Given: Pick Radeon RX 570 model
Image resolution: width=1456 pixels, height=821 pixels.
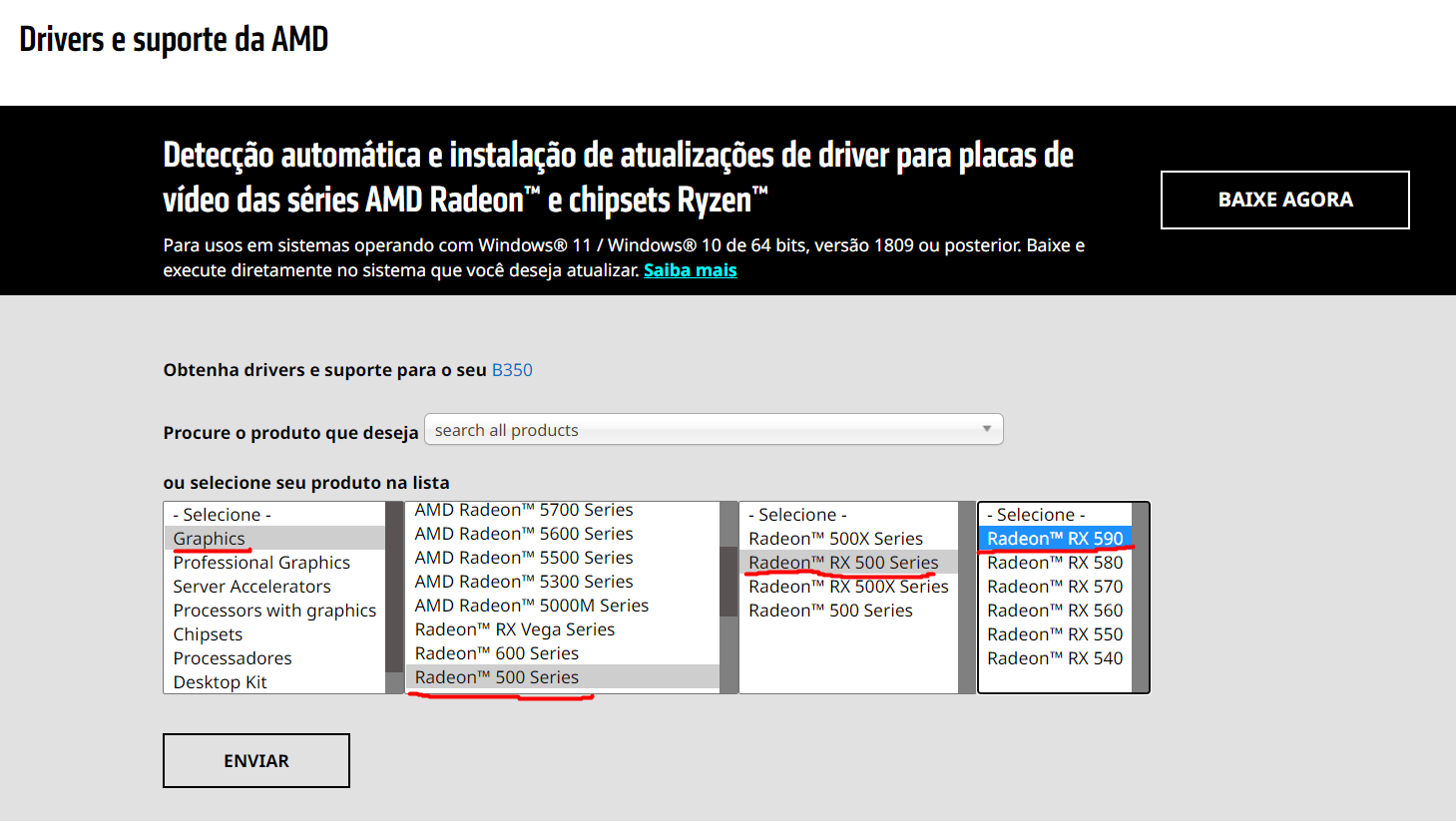Looking at the screenshot, I should coord(1055,587).
